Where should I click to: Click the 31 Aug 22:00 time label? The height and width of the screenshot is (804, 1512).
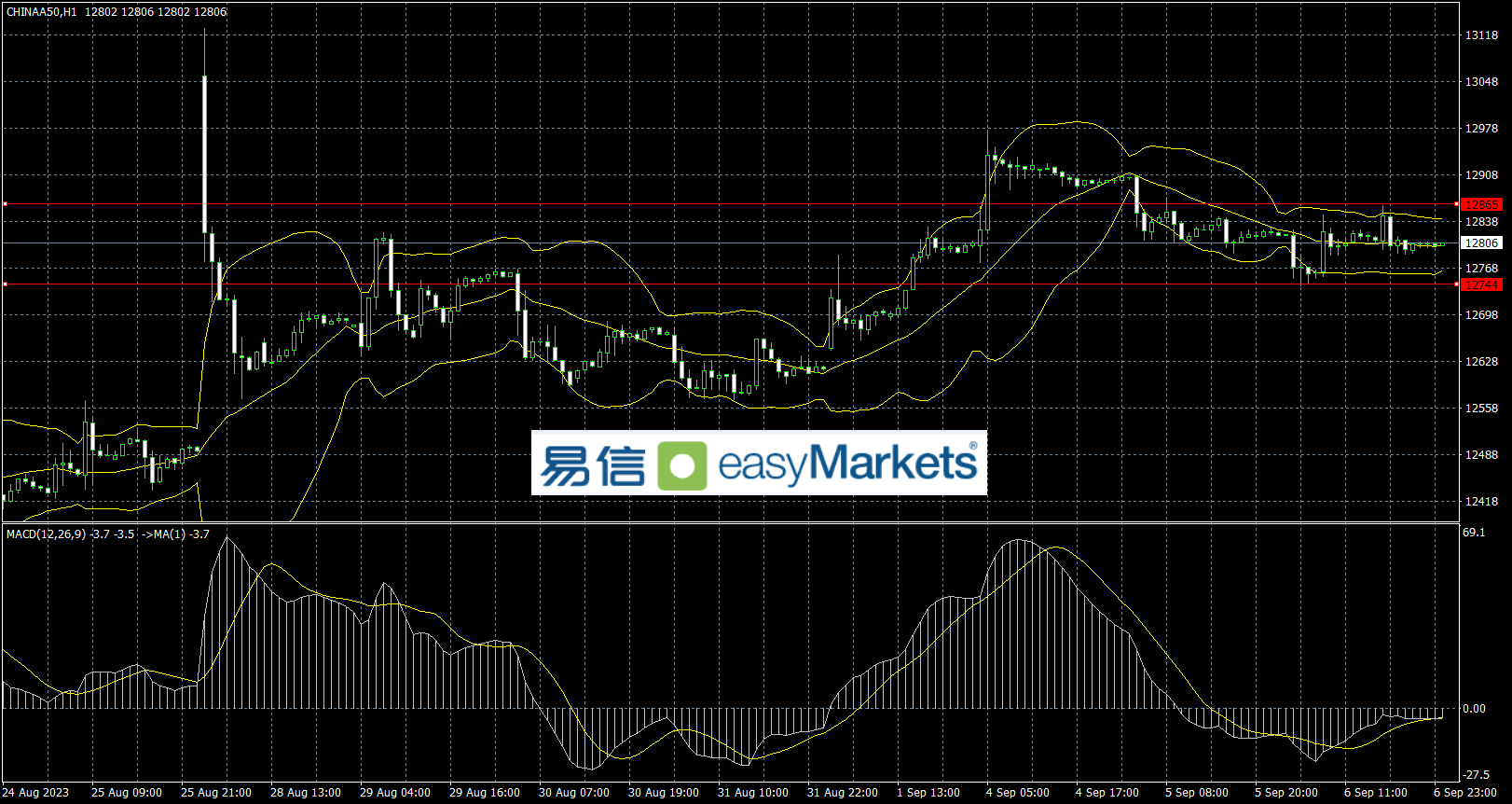pos(843,793)
